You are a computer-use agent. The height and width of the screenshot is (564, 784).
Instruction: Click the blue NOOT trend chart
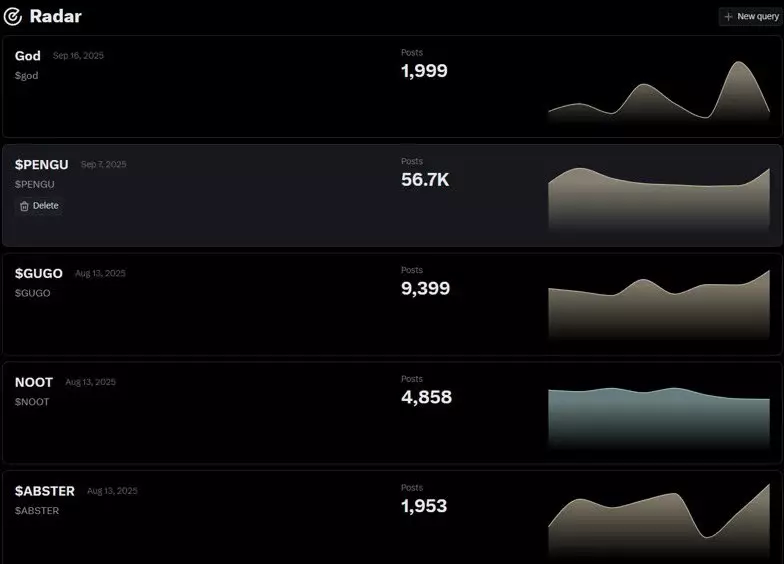659,418
